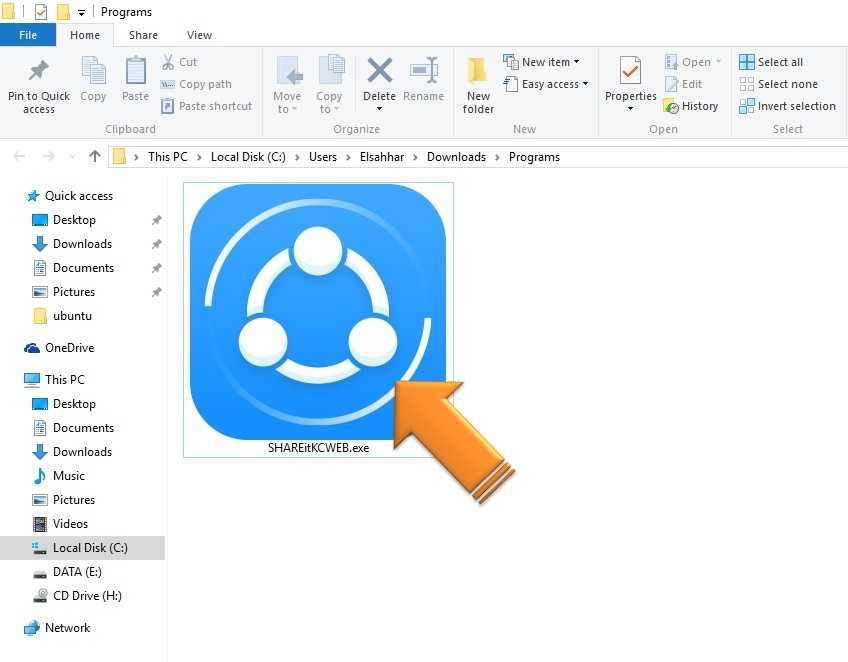Open Customize Quick Access Toolbar arrow
Image resolution: width=848 pixels, height=662 pixels.
point(81,12)
